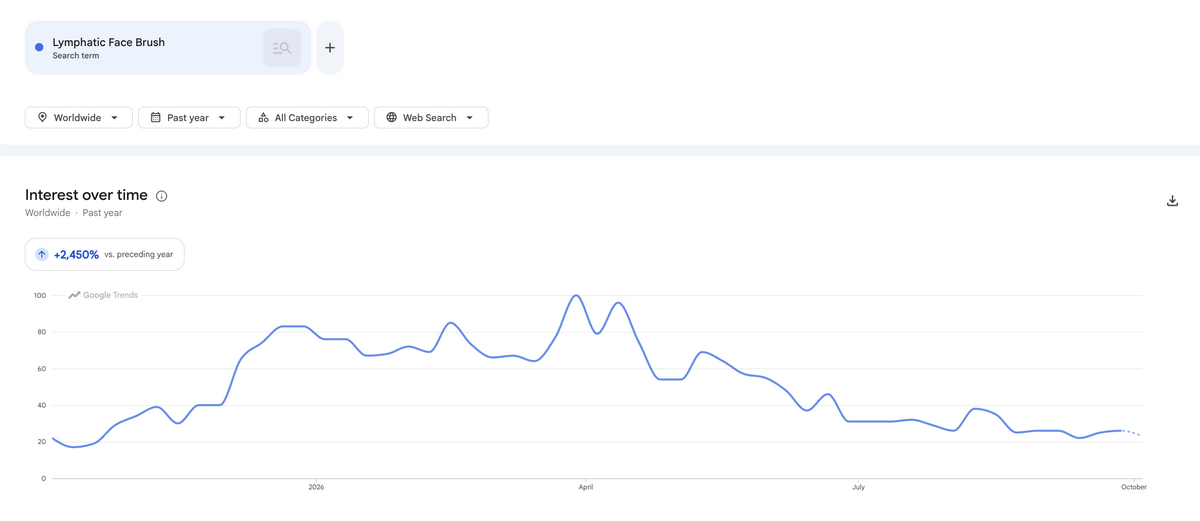Click the location pin icon in Worldwide filter
1200x521 pixels.
coord(42,117)
